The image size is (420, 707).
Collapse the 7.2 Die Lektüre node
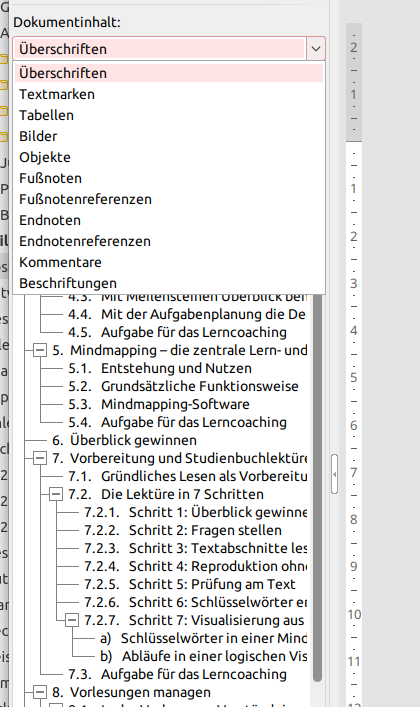pos(56,495)
